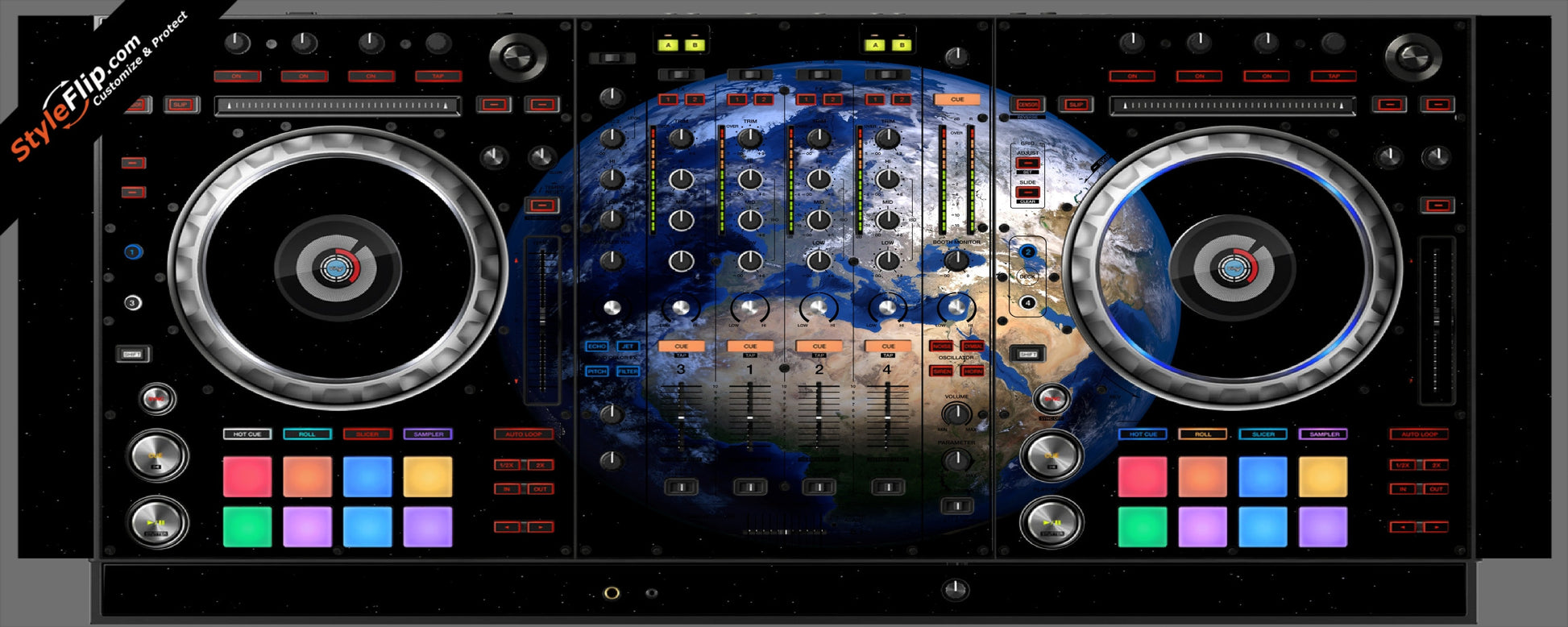The width and height of the screenshot is (1568, 627).
Task: Hit the left deck round CUE button
Action: [x=156, y=455]
